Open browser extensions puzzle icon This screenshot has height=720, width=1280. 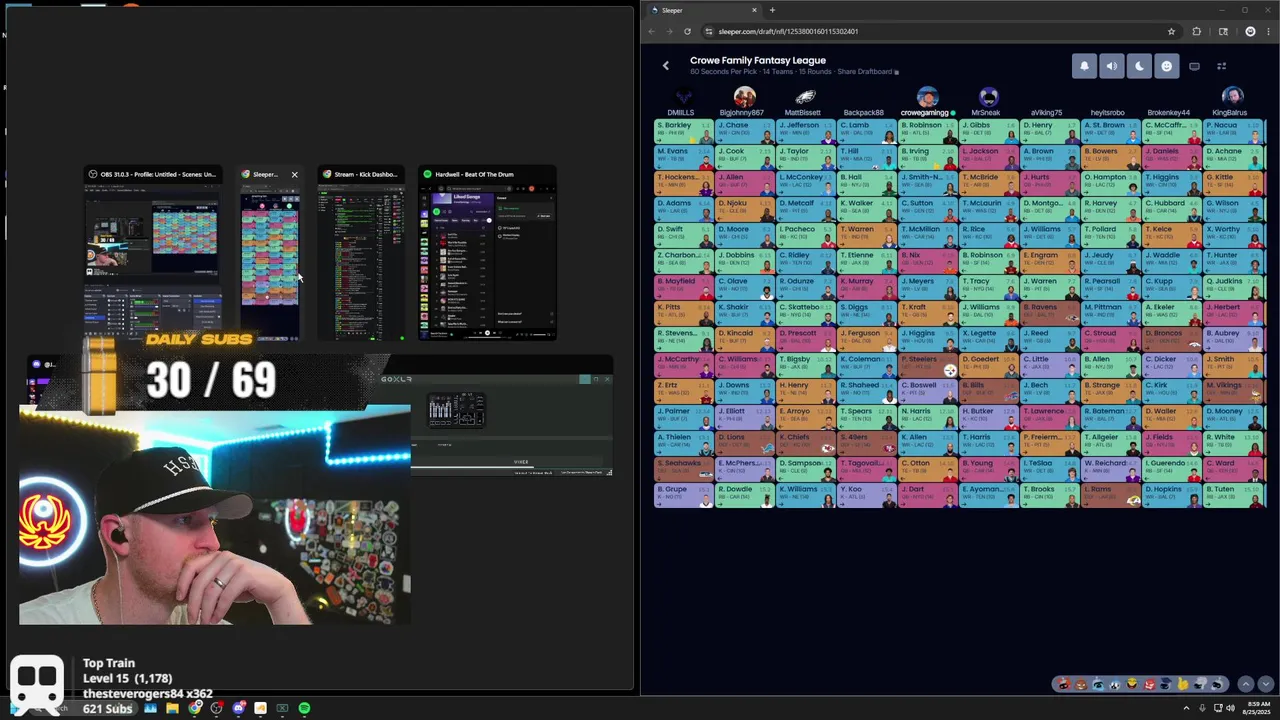click(1196, 31)
